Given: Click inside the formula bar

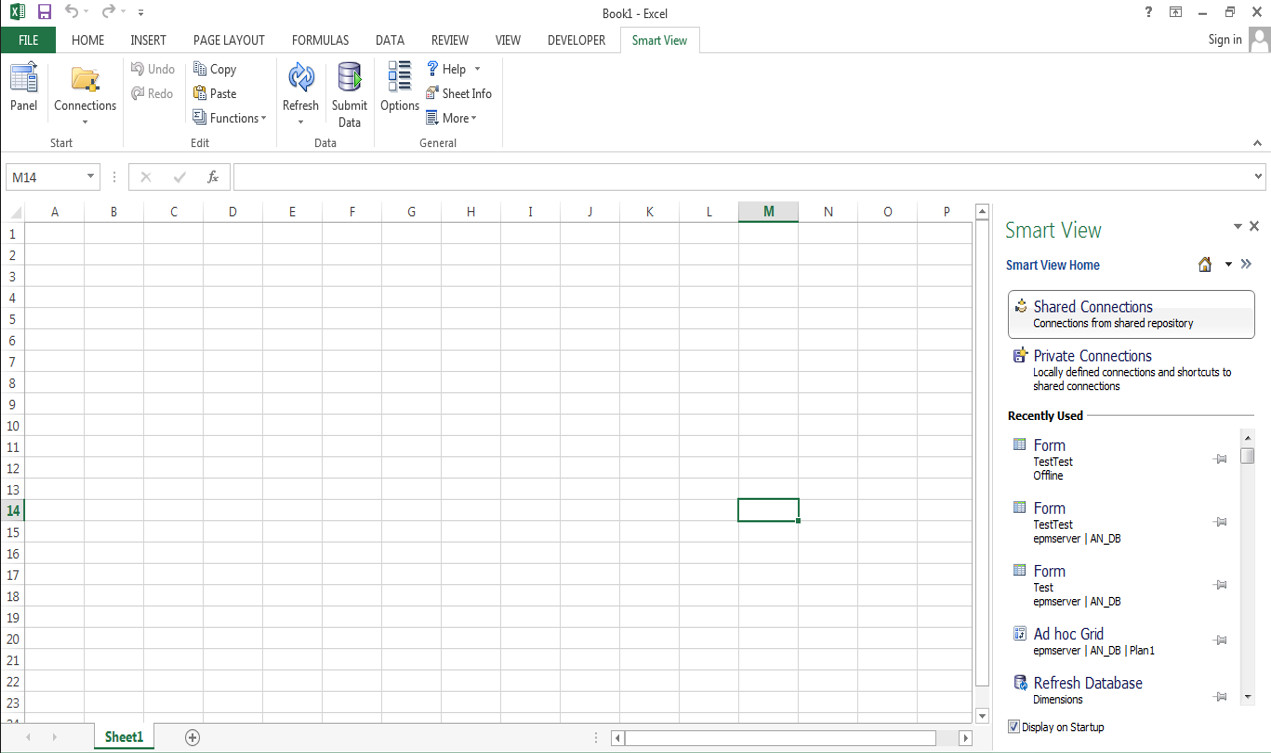Looking at the screenshot, I should [700, 176].
